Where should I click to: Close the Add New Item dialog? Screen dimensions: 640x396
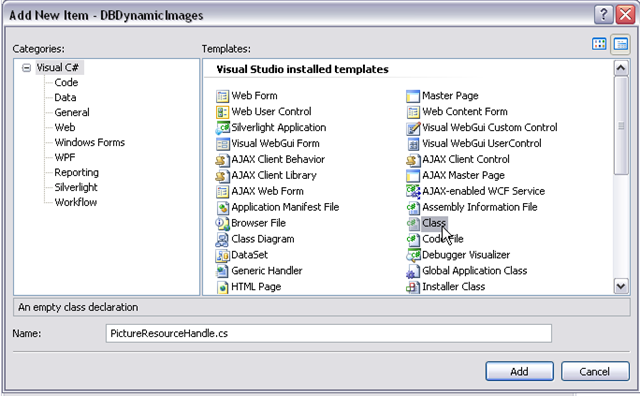(x=625, y=15)
